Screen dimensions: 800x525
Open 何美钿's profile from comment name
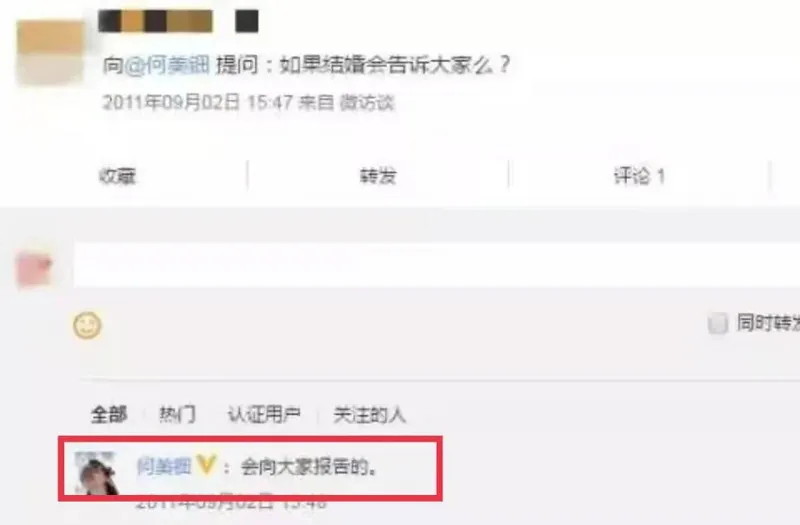[x=164, y=466]
